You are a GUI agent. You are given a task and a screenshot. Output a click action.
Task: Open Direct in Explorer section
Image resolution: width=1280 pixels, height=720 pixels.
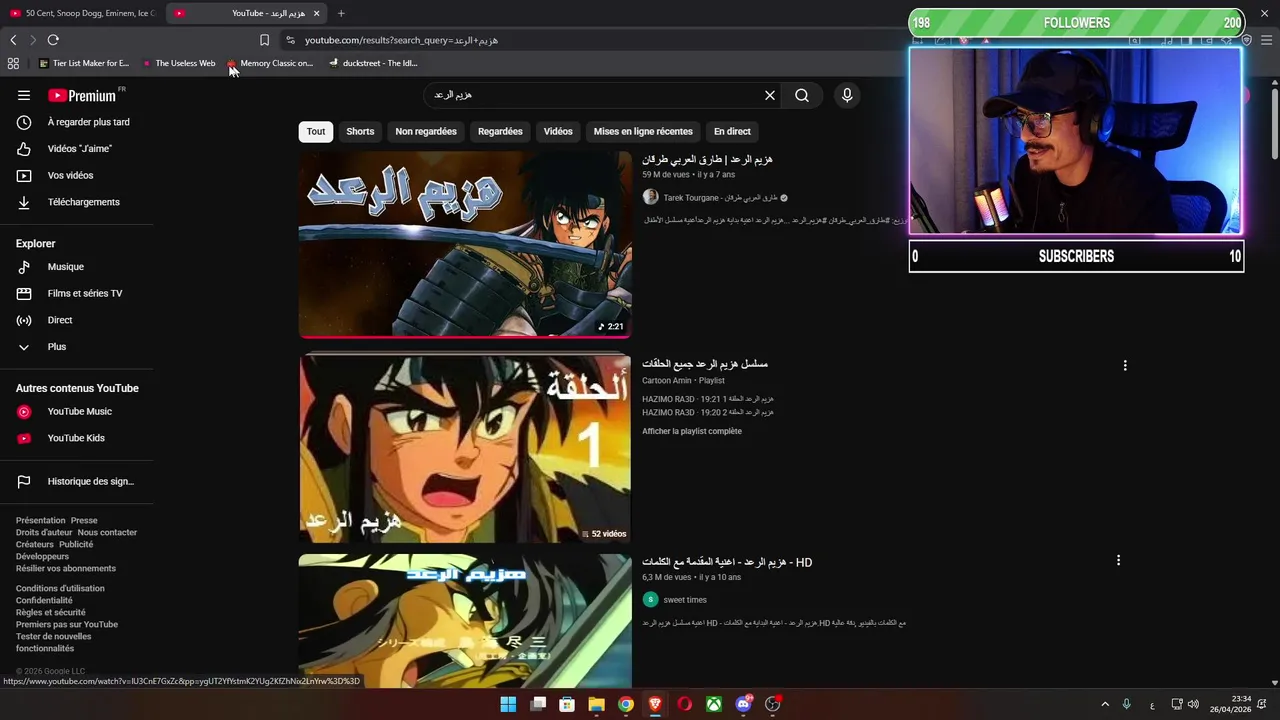[x=76, y=320]
